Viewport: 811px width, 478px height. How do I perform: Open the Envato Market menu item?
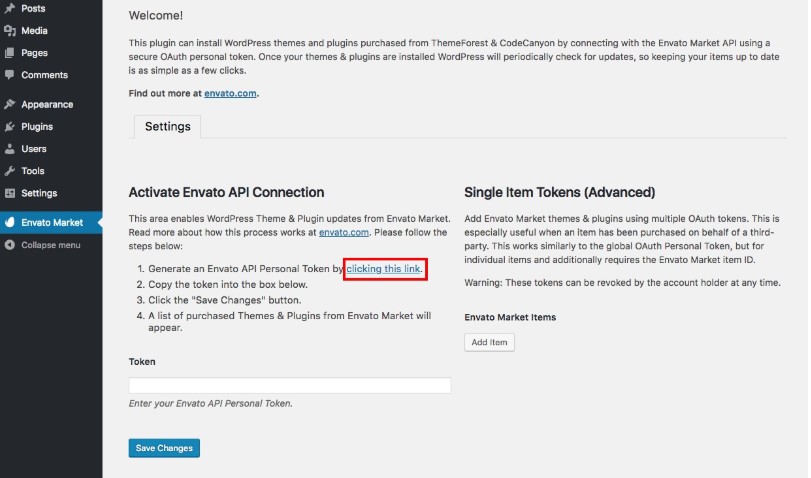coord(53,222)
